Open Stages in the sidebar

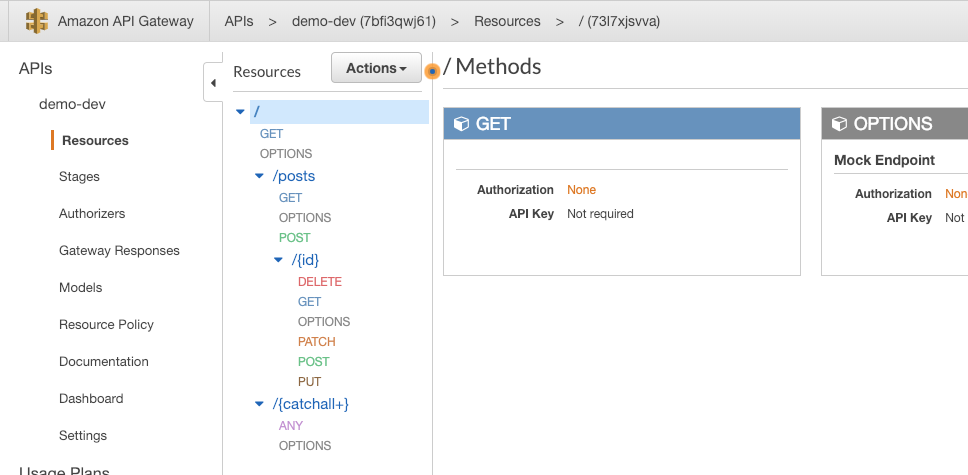[79, 177]
